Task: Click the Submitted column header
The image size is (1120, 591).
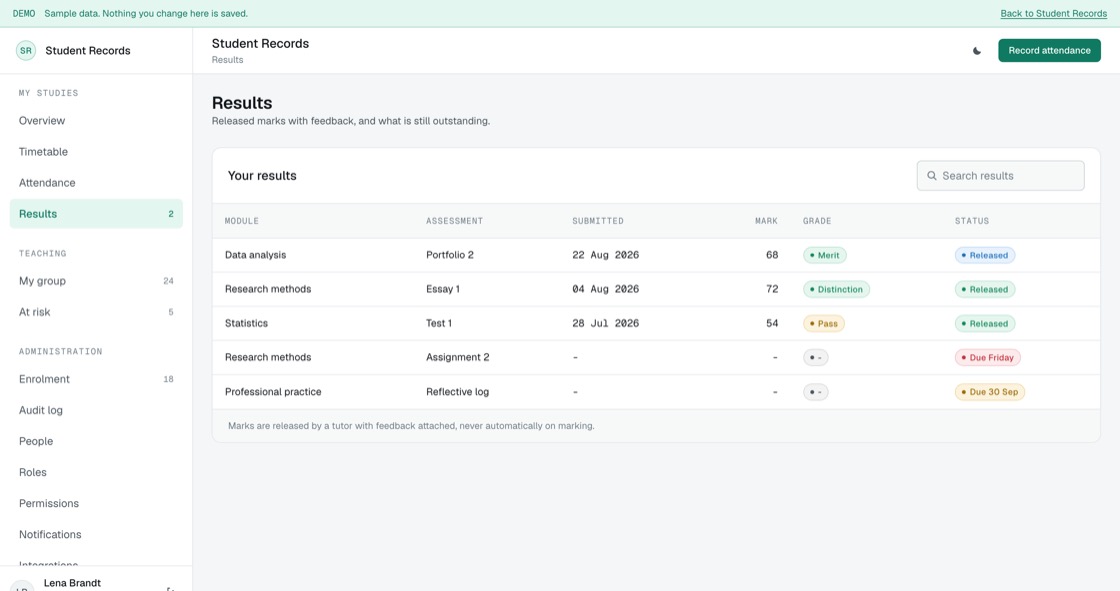Action: [598, 222]
